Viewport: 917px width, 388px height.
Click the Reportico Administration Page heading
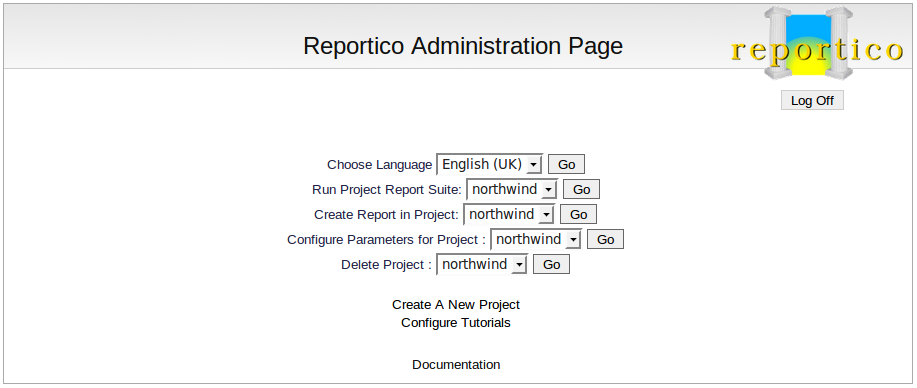click(x=463, y=46)
